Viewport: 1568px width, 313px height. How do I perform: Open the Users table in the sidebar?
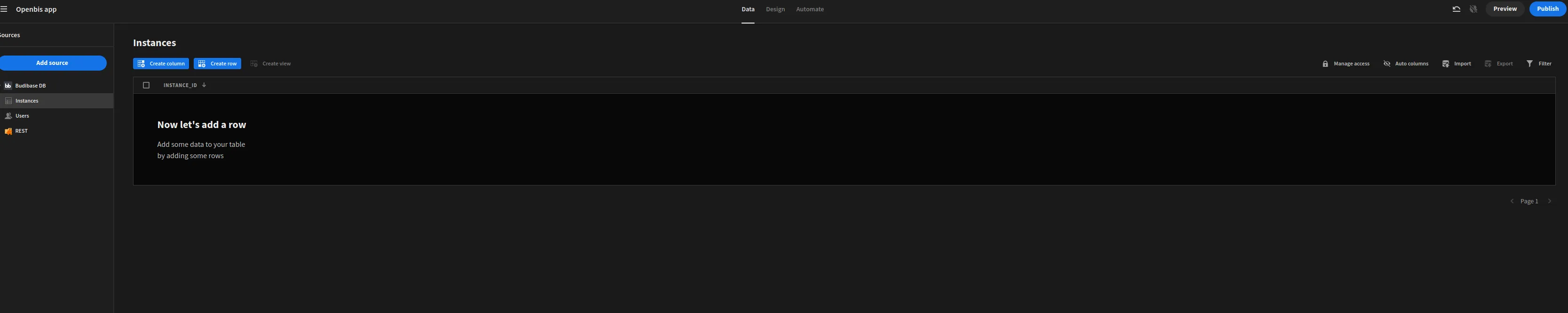click(56, 116)
